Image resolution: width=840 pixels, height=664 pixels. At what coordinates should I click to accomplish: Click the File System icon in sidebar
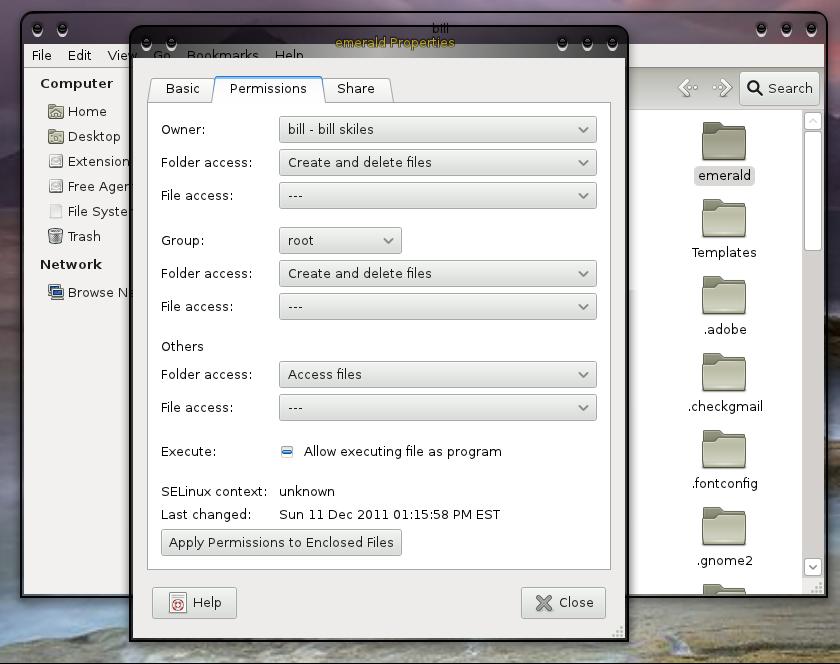click(x=56, y=211)
